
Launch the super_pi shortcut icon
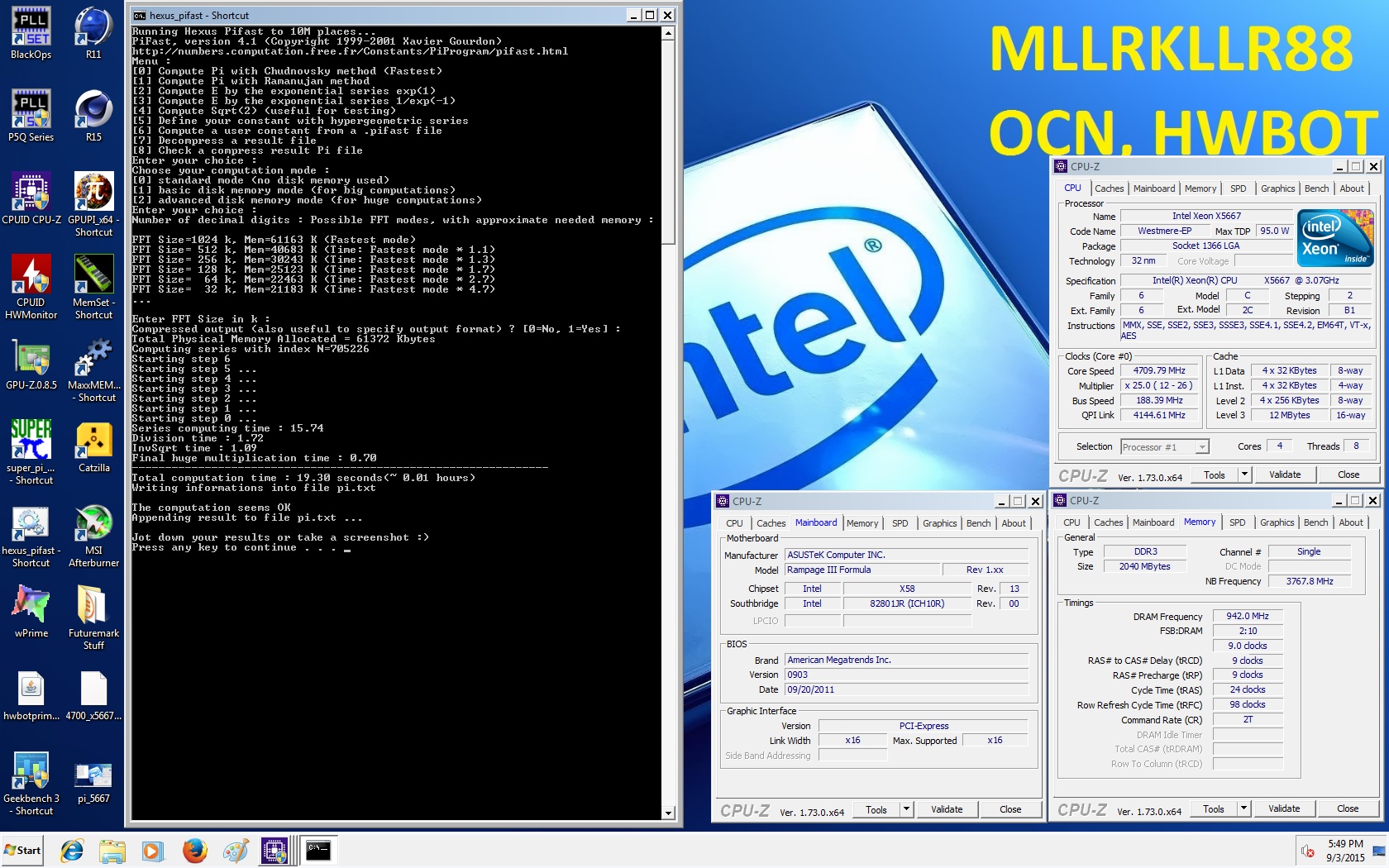click(x=31, y=452)
